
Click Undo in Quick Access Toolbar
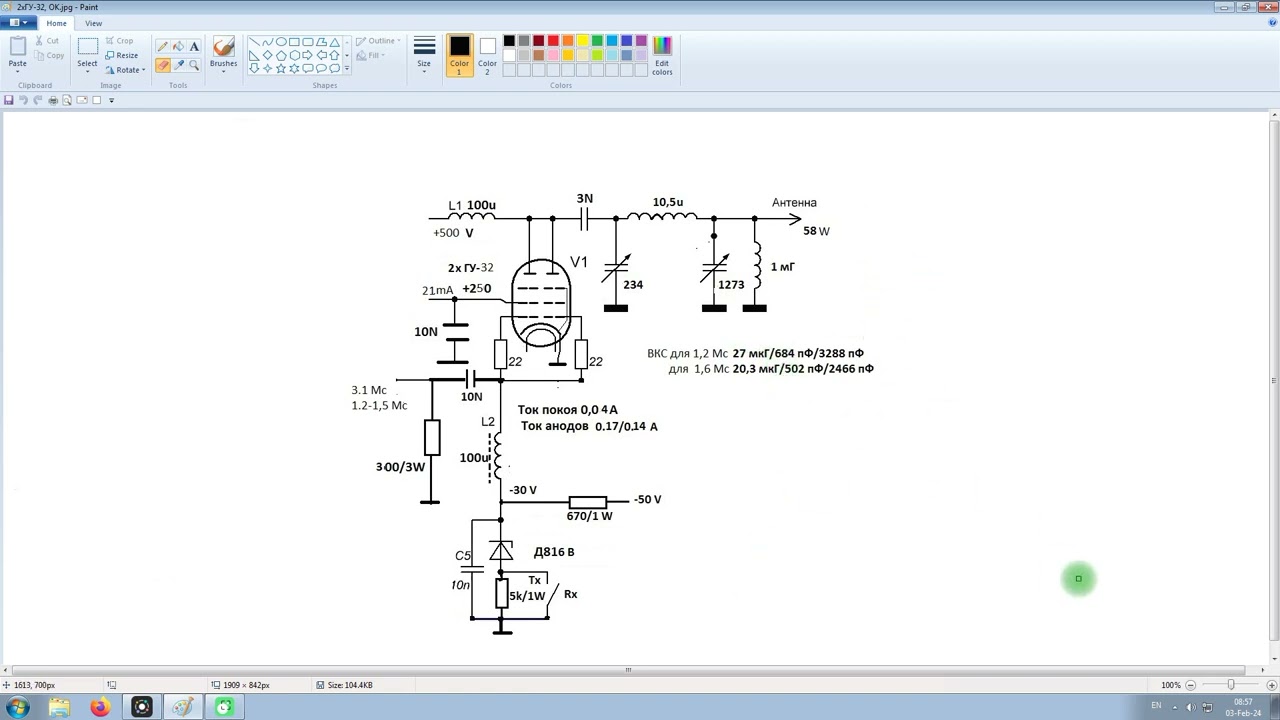click(x=24, y=100)
